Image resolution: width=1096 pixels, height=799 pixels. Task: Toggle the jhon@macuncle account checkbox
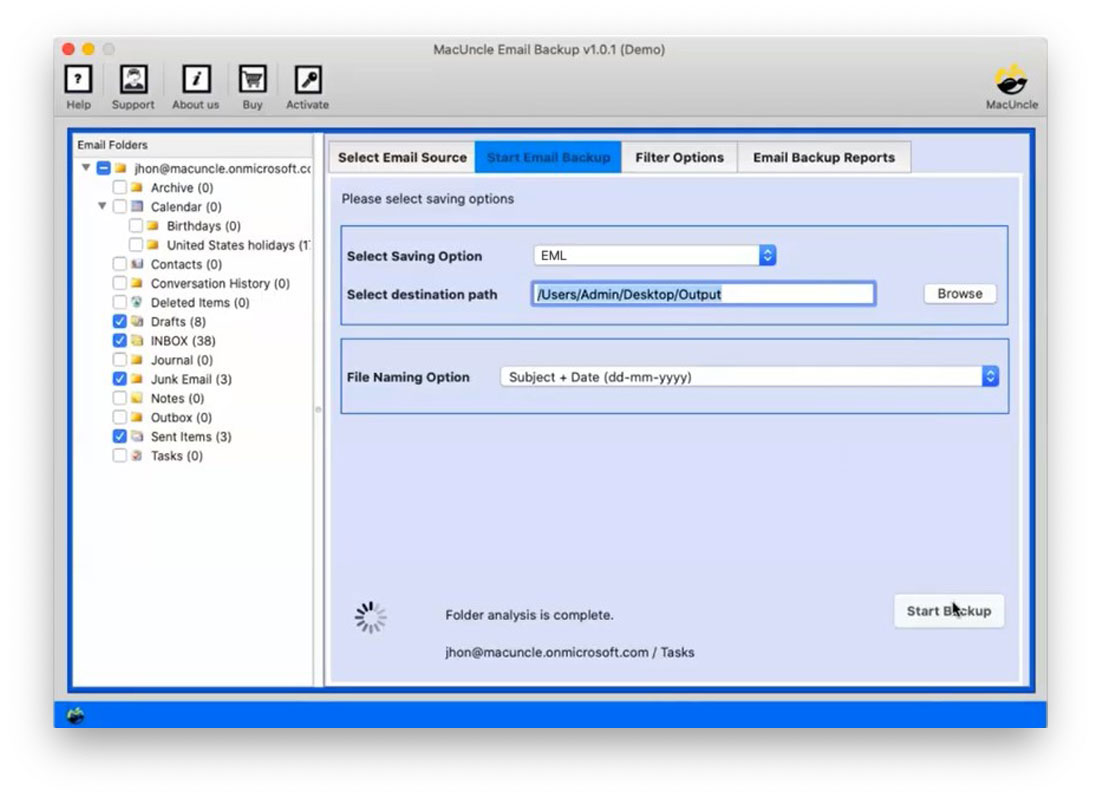coord(103,168)
